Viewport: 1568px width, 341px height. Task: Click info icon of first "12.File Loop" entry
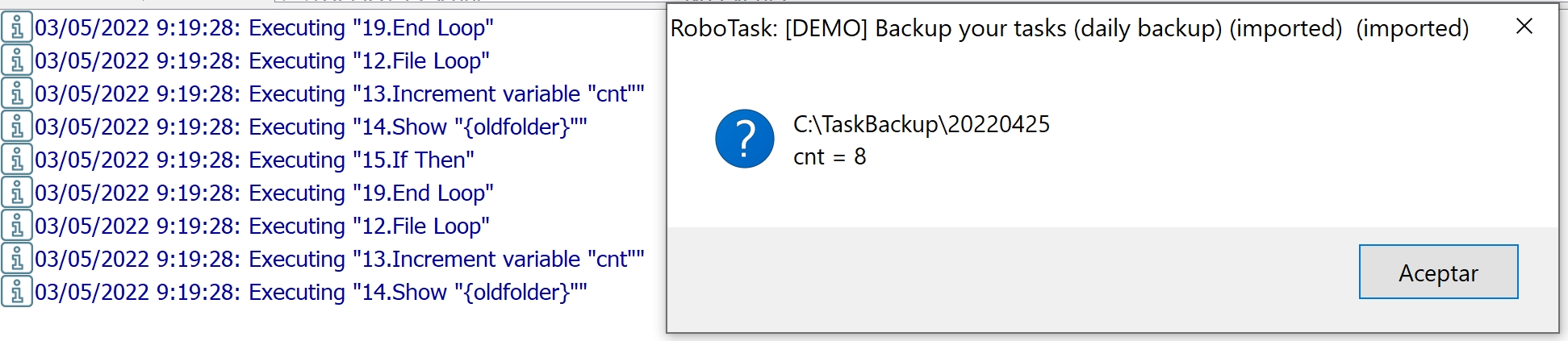tap(17, 60)
